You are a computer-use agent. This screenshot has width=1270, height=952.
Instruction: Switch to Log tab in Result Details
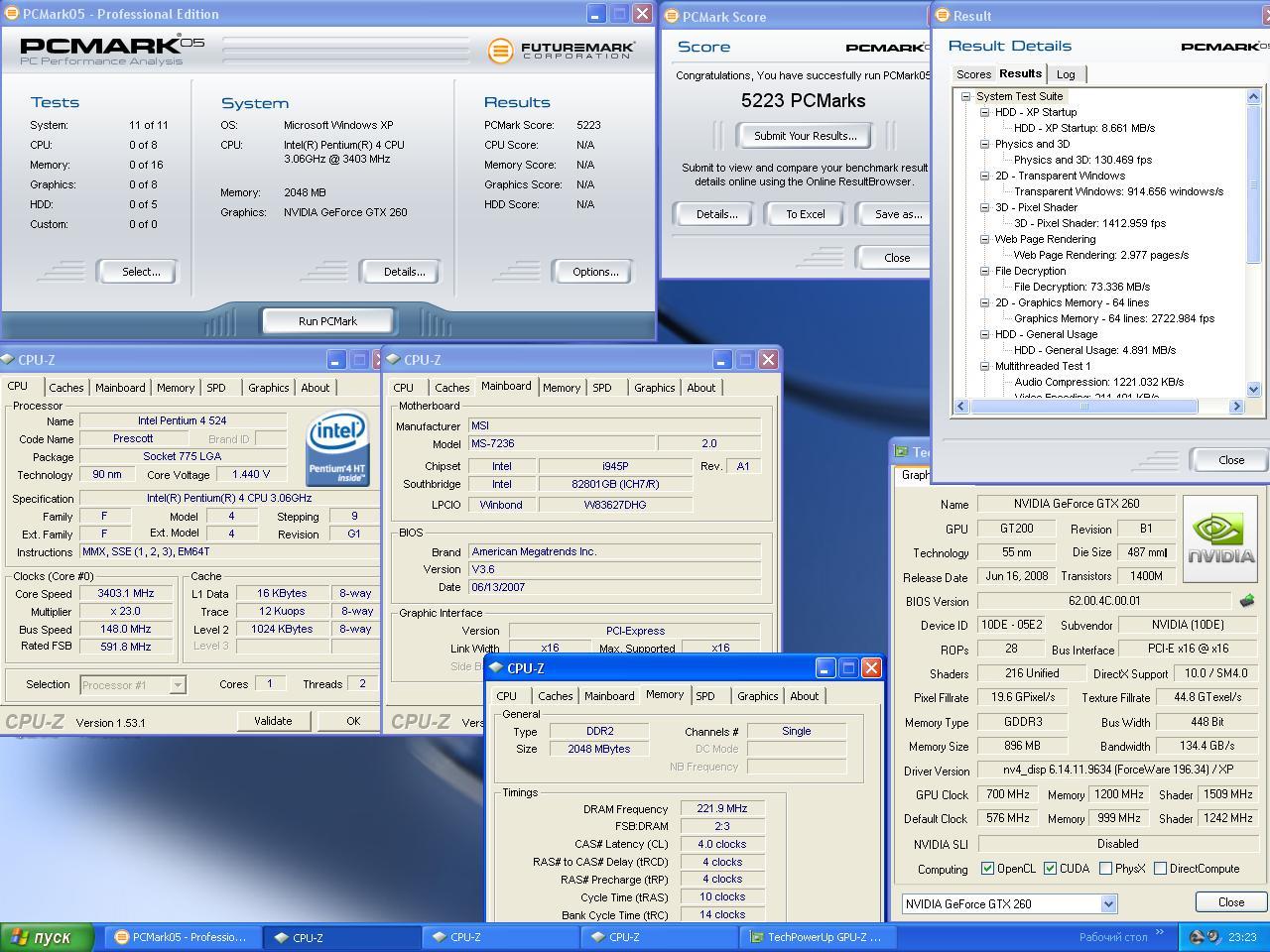1066,74
